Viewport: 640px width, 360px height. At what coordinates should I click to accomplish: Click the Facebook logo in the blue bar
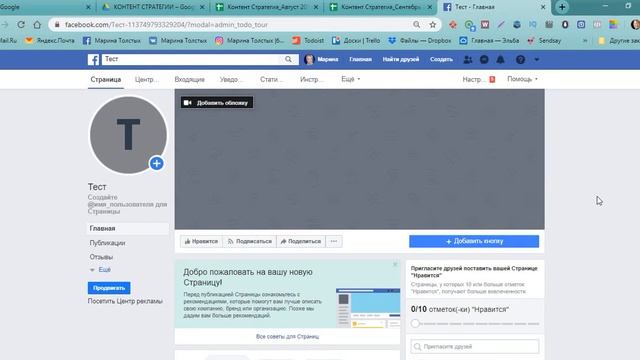93,60
